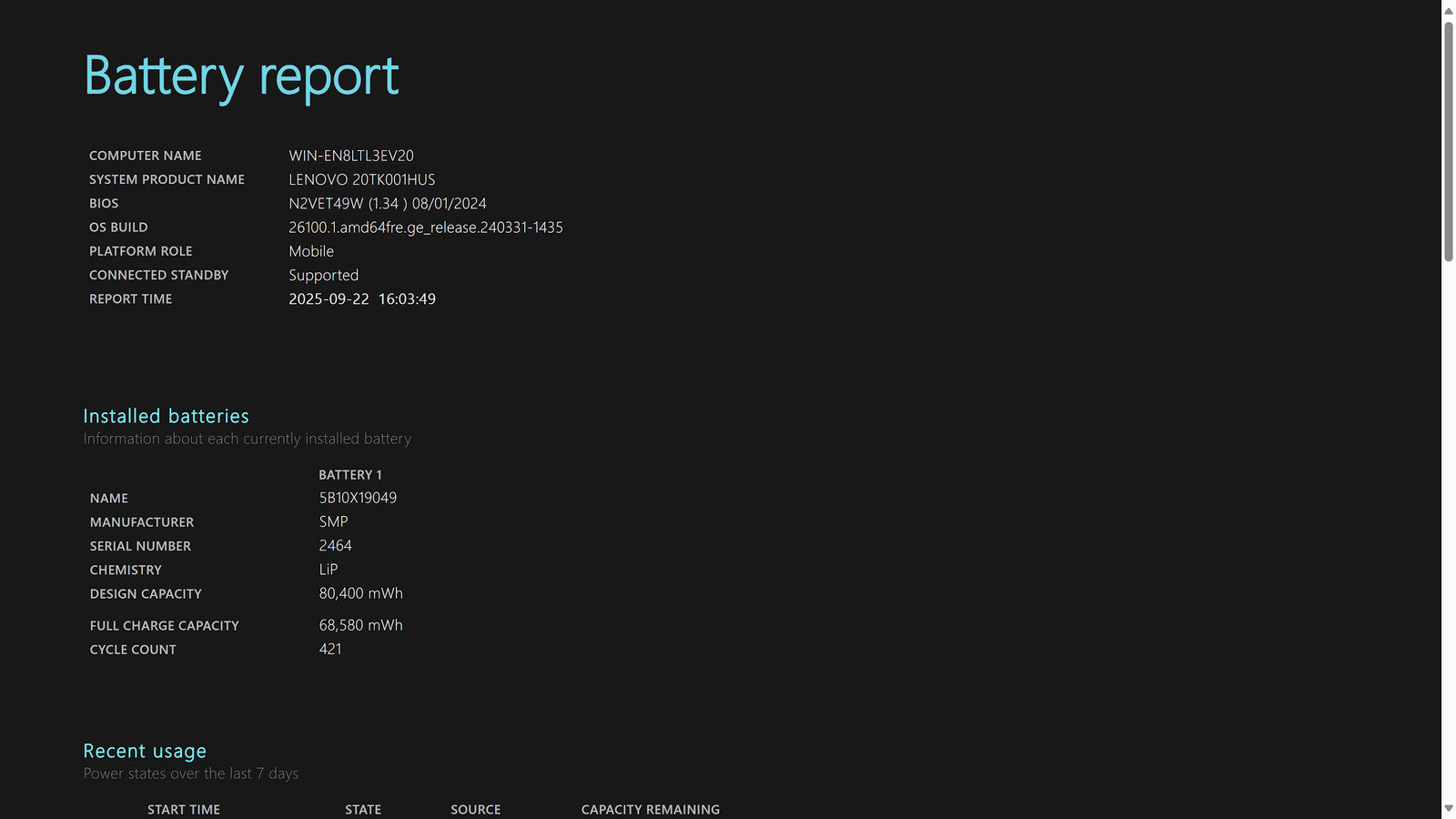Click the COMPUTER NAME label

146,156
